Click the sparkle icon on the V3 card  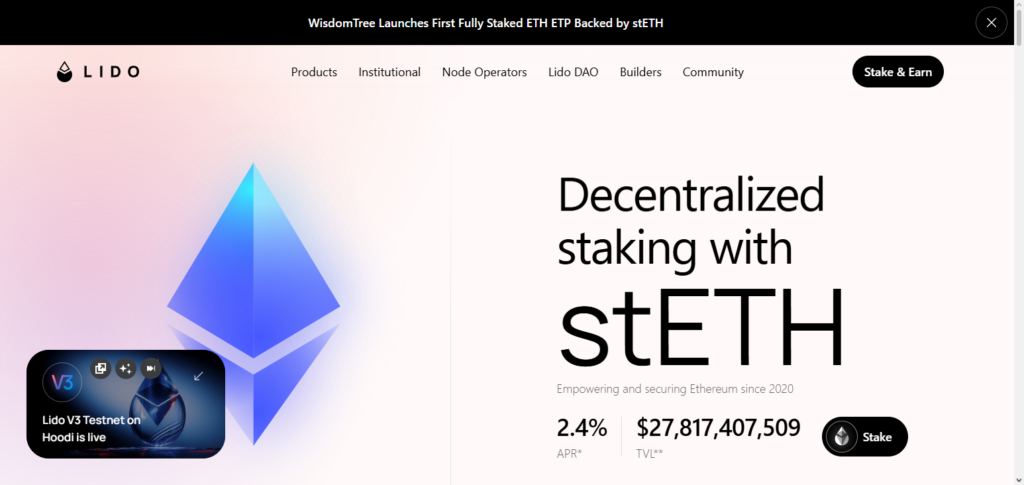pos(125,369)
